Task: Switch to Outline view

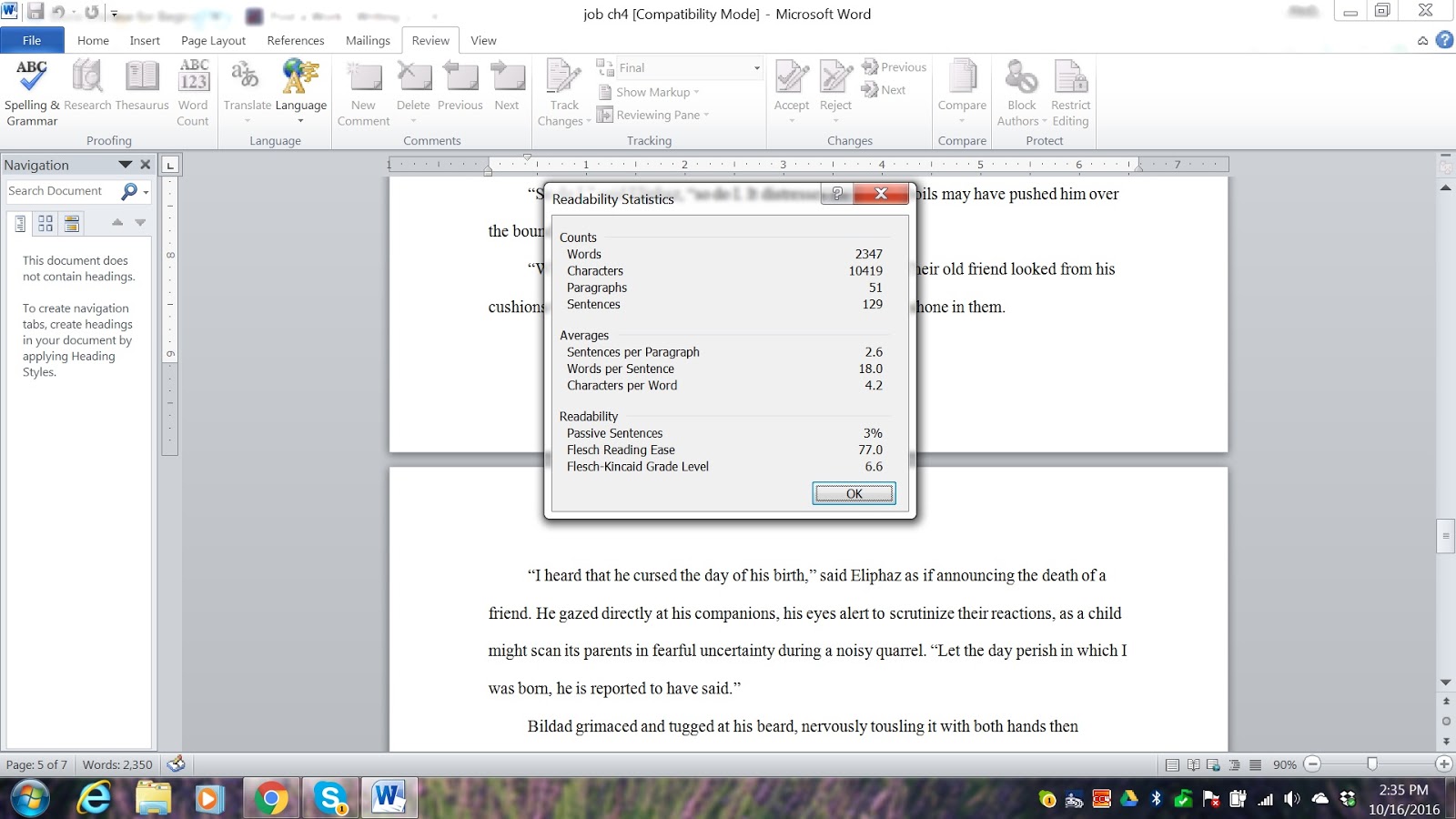Action: [1234, 764]
